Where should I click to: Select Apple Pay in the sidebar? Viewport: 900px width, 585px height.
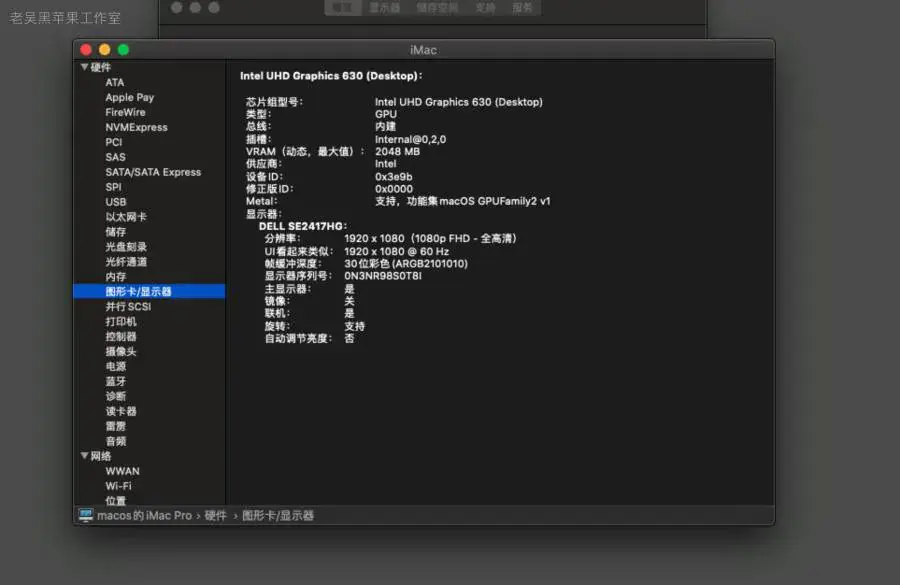click(x=130, y=98)
